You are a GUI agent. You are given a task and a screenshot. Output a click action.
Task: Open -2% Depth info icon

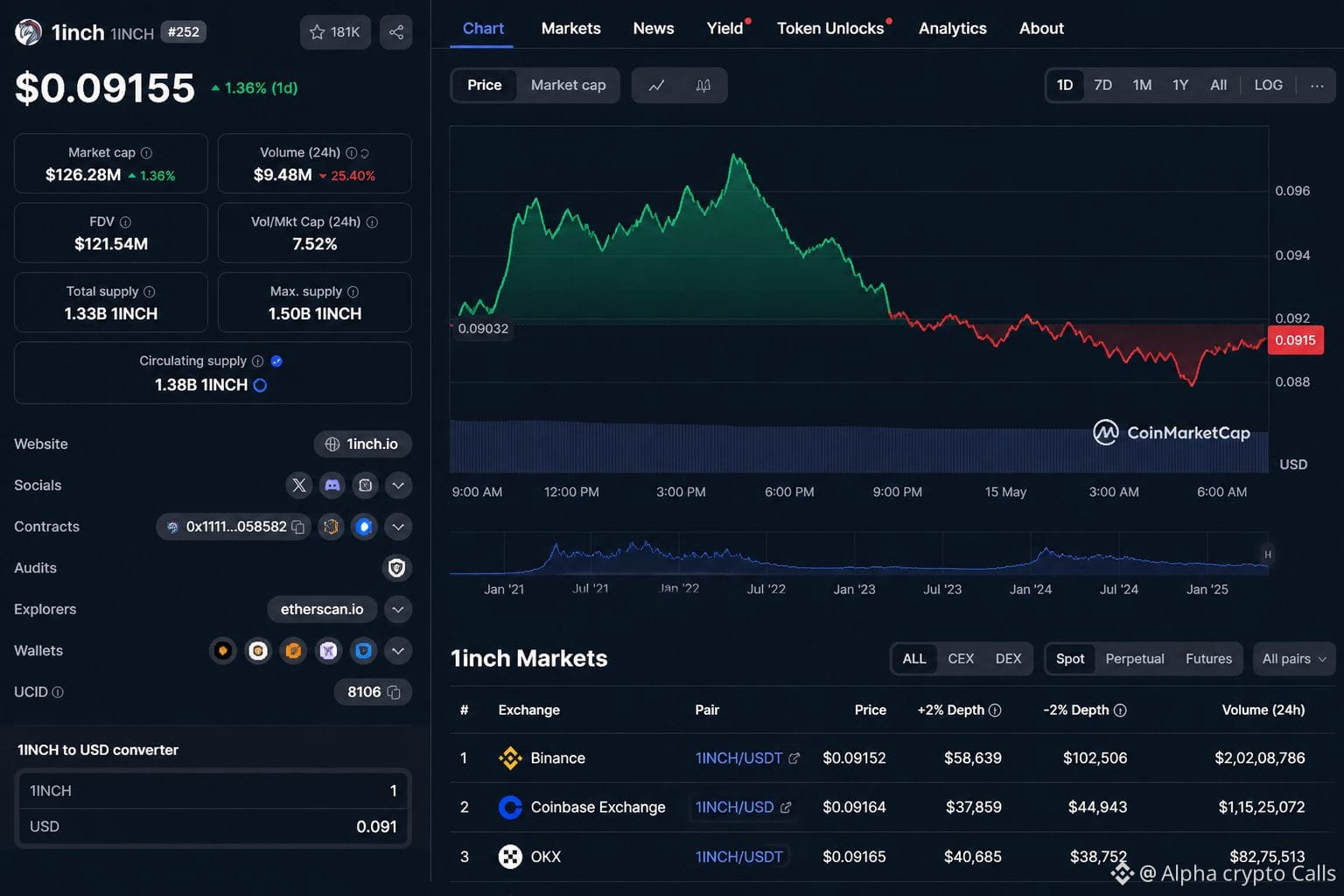[x=1120, y=710]
